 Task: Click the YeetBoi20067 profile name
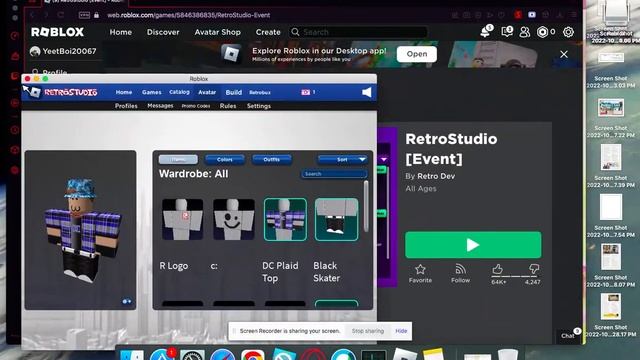[x=69, y=51]
